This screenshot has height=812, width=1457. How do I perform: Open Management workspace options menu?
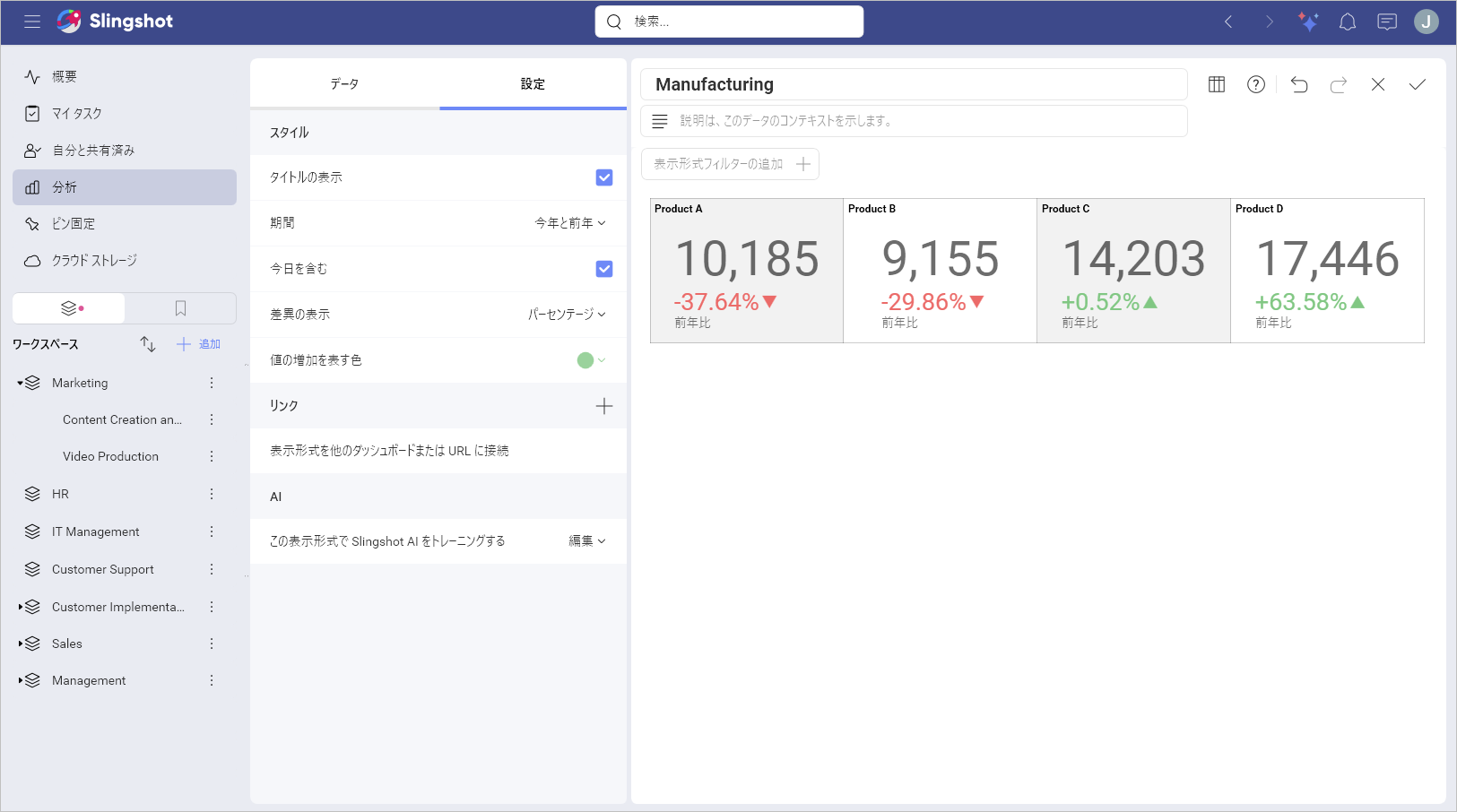212,680
